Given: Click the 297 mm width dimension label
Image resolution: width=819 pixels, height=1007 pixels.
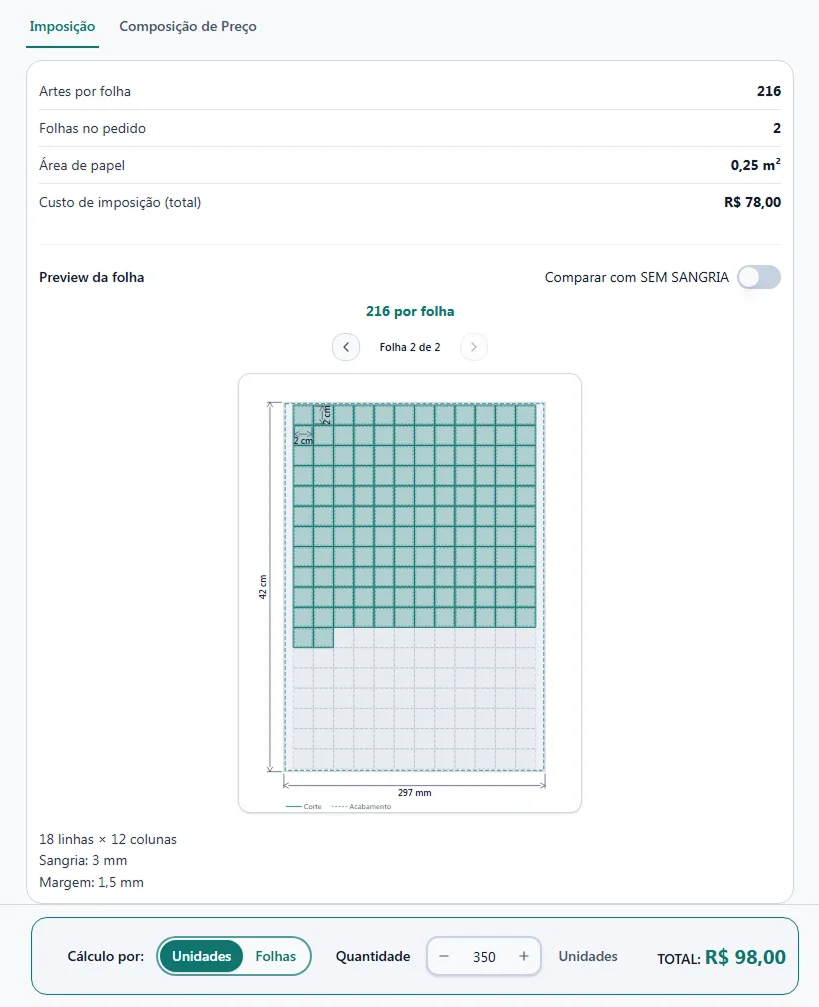Looking at the screenshot, I should 414,792.
